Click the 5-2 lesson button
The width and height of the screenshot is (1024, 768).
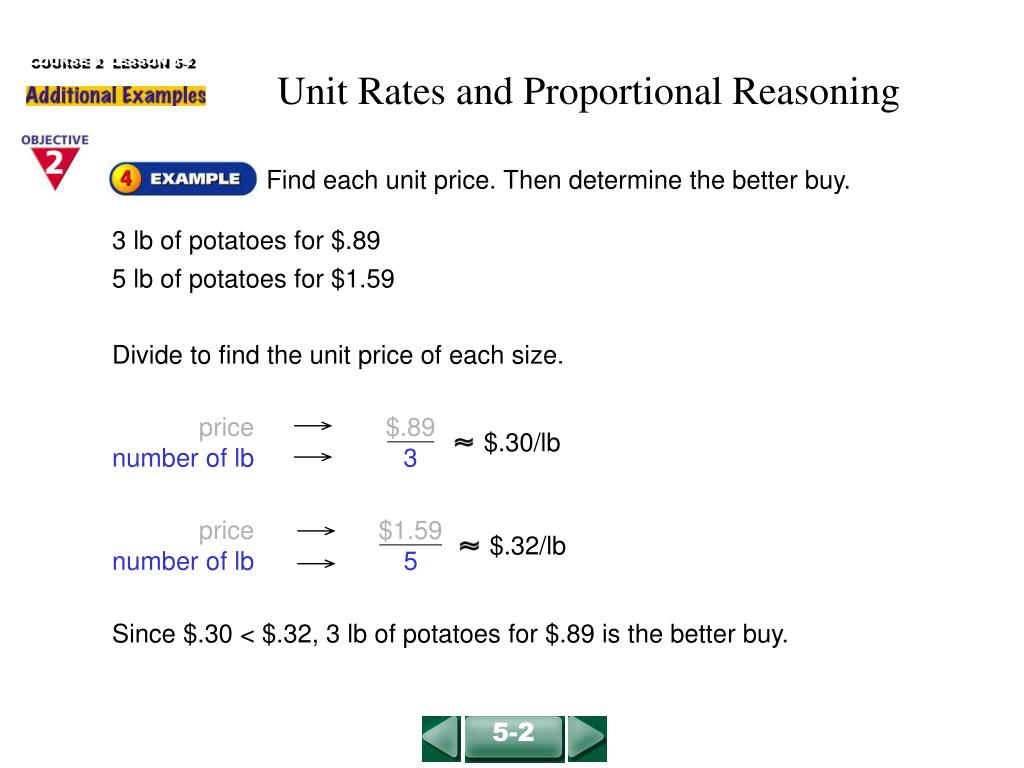pos(514,739)
